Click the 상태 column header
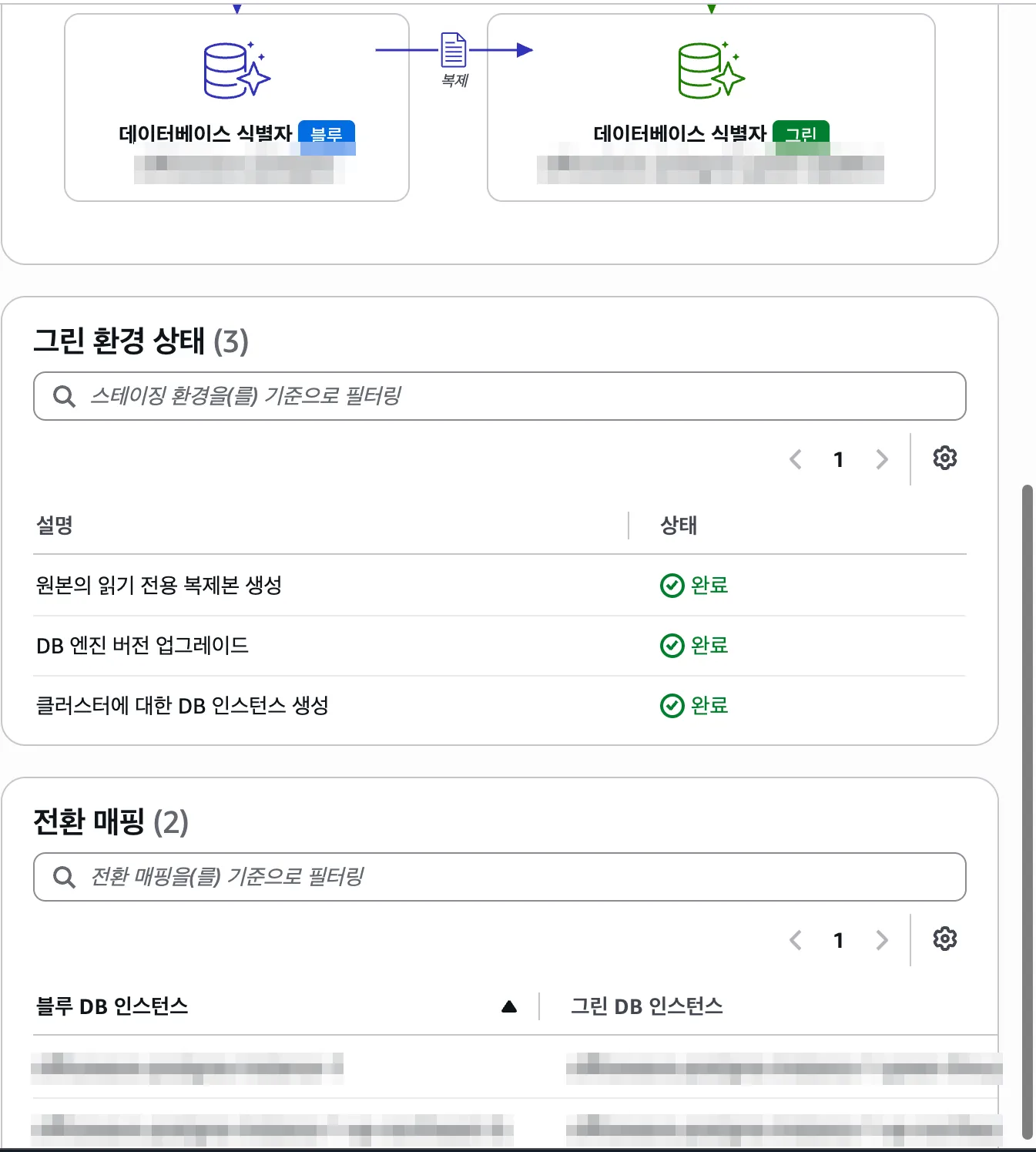 [x=679, y=526]
